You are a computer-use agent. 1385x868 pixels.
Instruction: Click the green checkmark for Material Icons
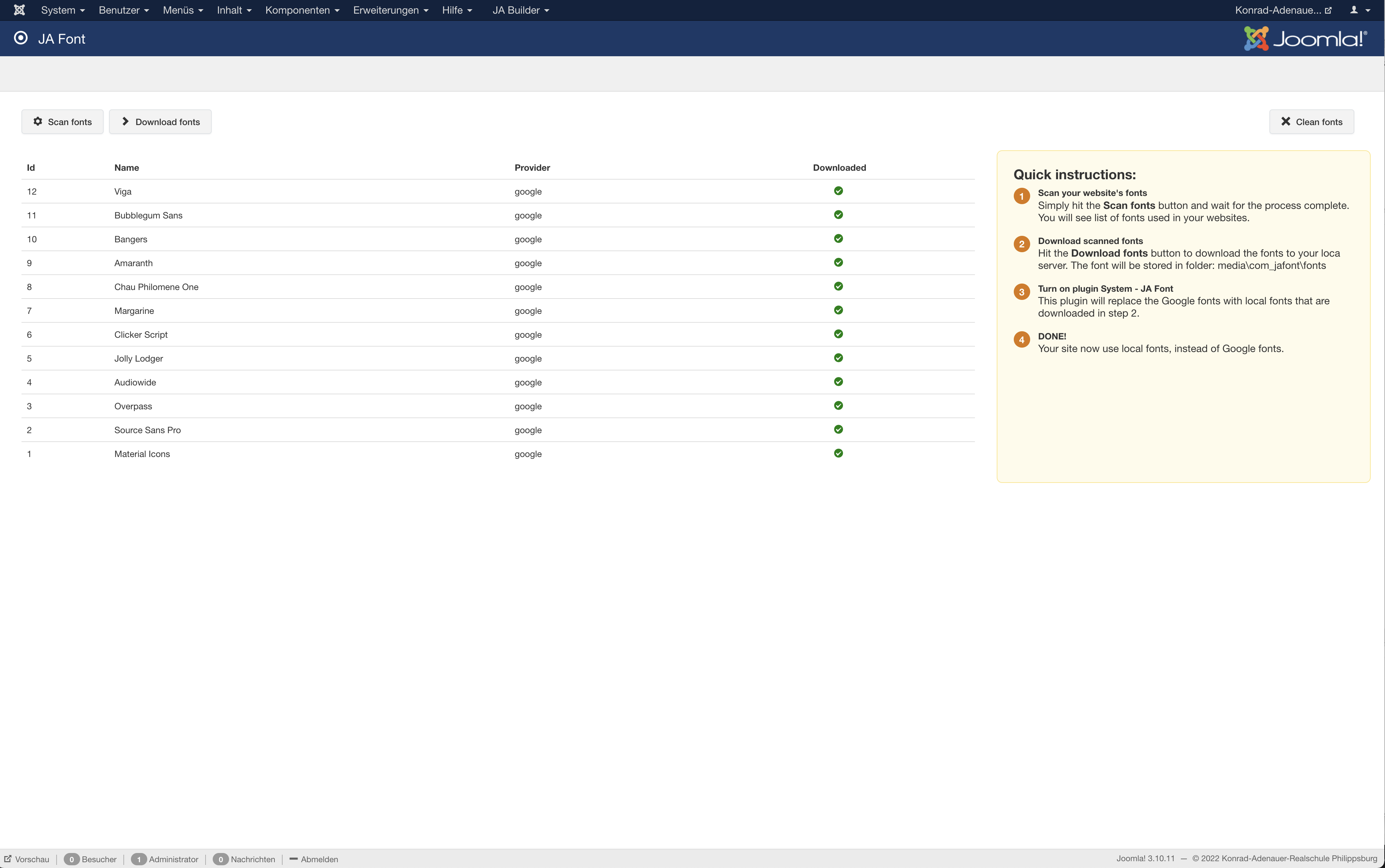838,453
